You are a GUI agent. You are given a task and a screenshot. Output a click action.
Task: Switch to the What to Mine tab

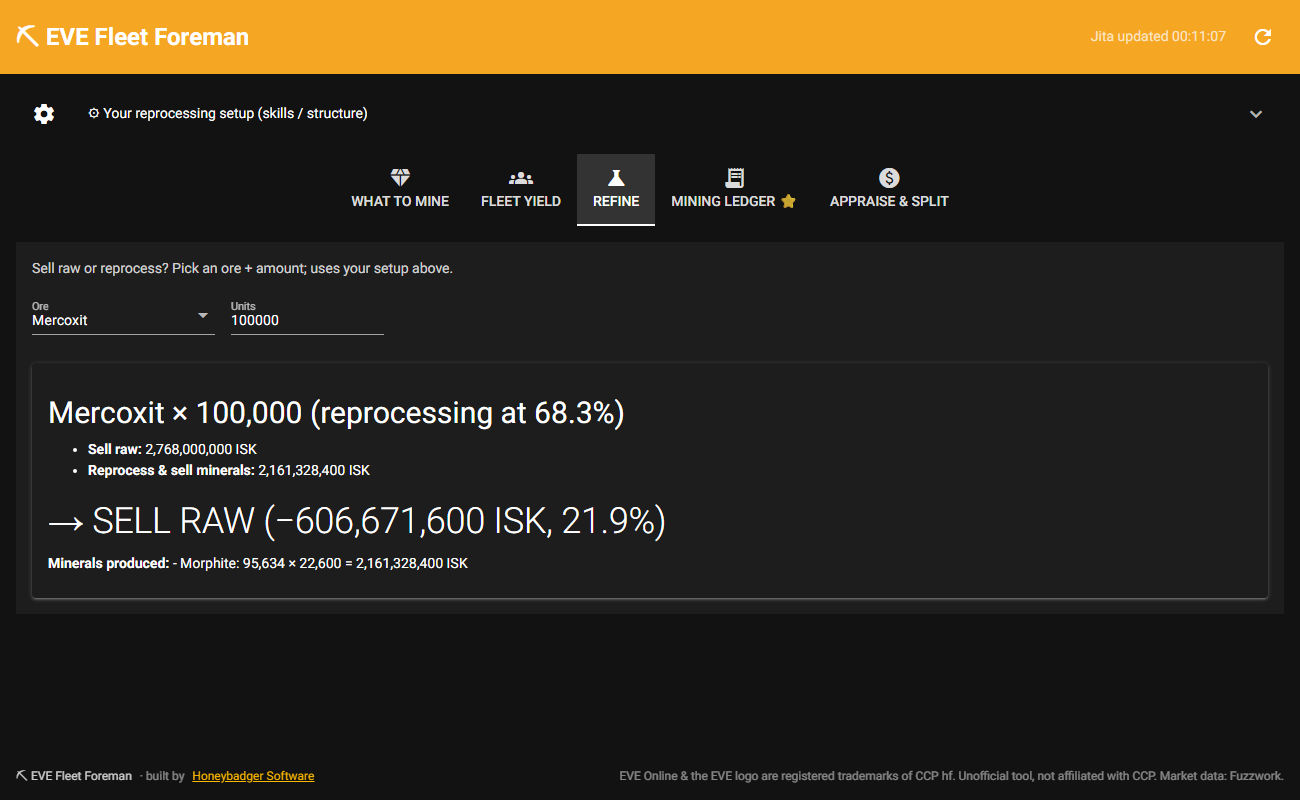pos(400,190)
